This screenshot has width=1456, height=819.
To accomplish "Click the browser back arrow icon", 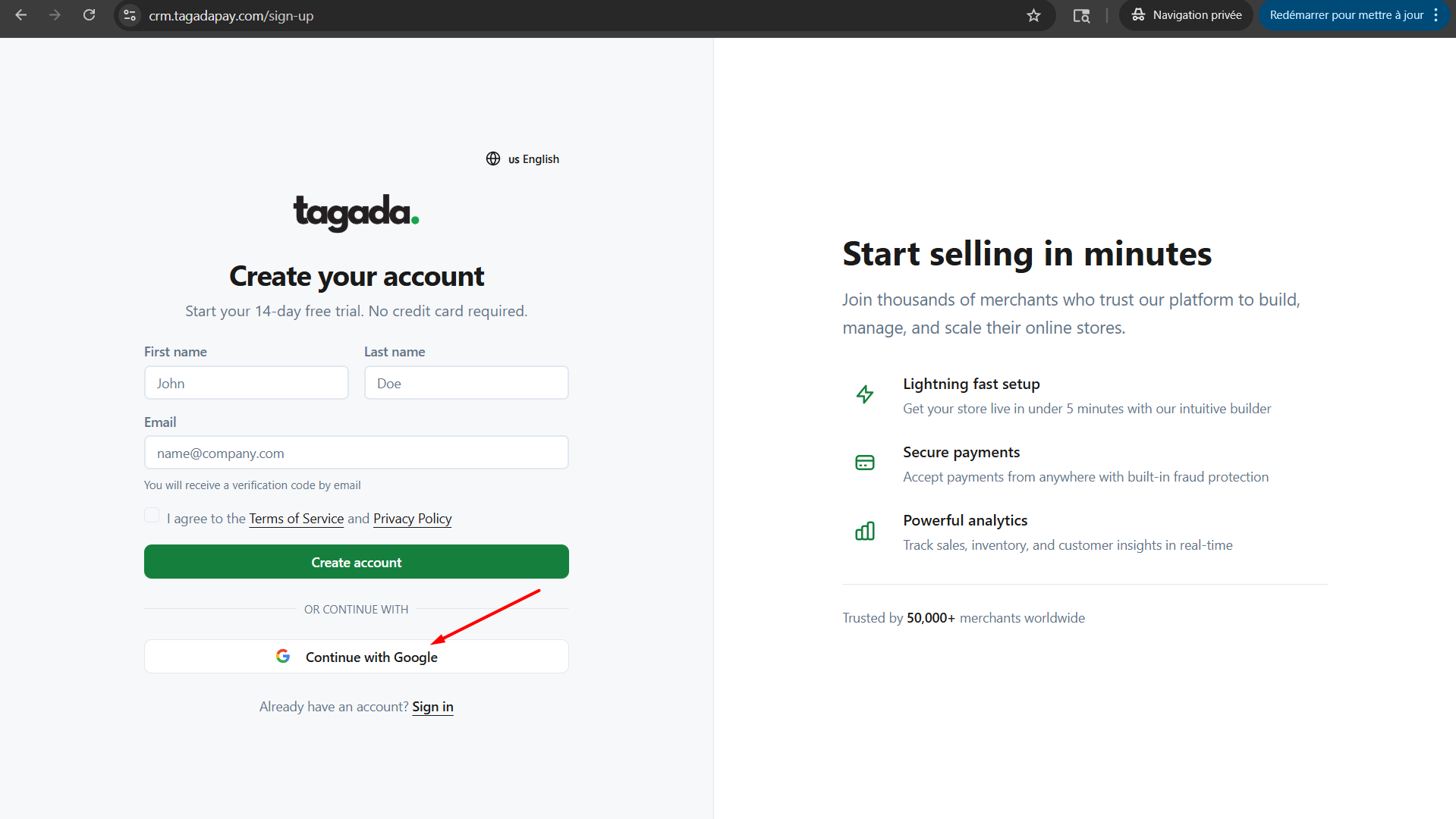I will pos(21,15).
